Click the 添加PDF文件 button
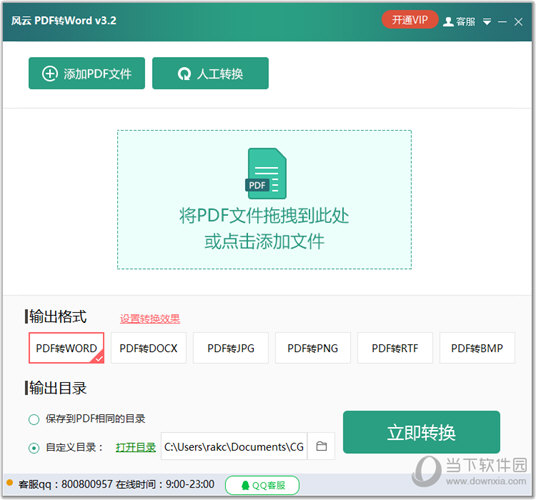Image resolution: width=536 pixels, height=500 pixels. coord(87,73)
